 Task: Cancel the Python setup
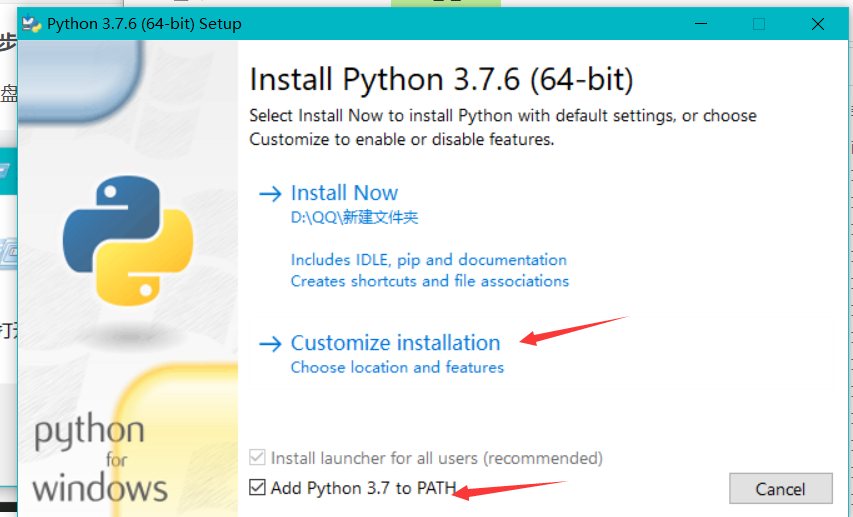click(x=781, y=489)
